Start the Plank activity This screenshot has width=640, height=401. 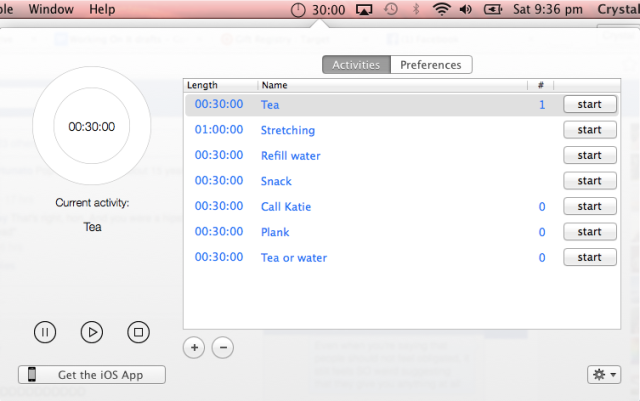(x=590, y=232)
